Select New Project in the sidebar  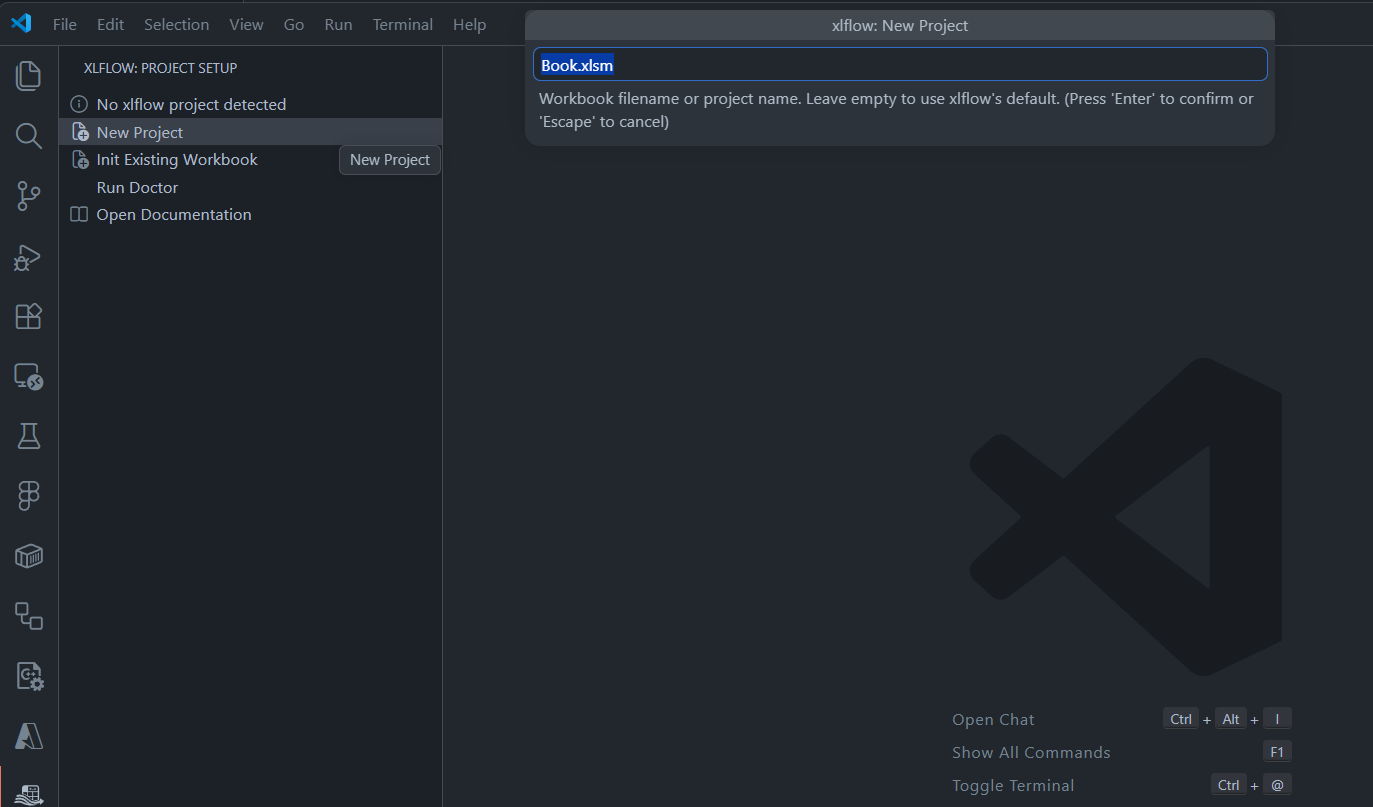(250, 132)
